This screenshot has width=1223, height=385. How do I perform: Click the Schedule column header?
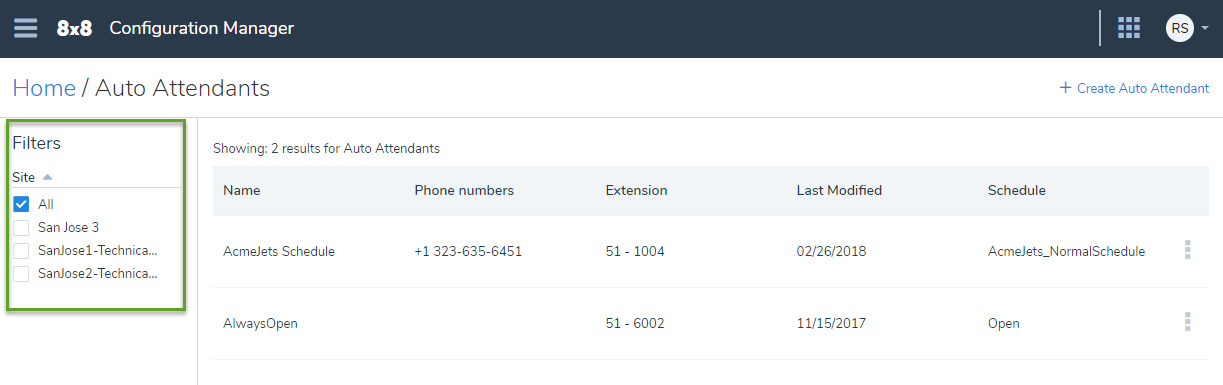click(1016, 190)
